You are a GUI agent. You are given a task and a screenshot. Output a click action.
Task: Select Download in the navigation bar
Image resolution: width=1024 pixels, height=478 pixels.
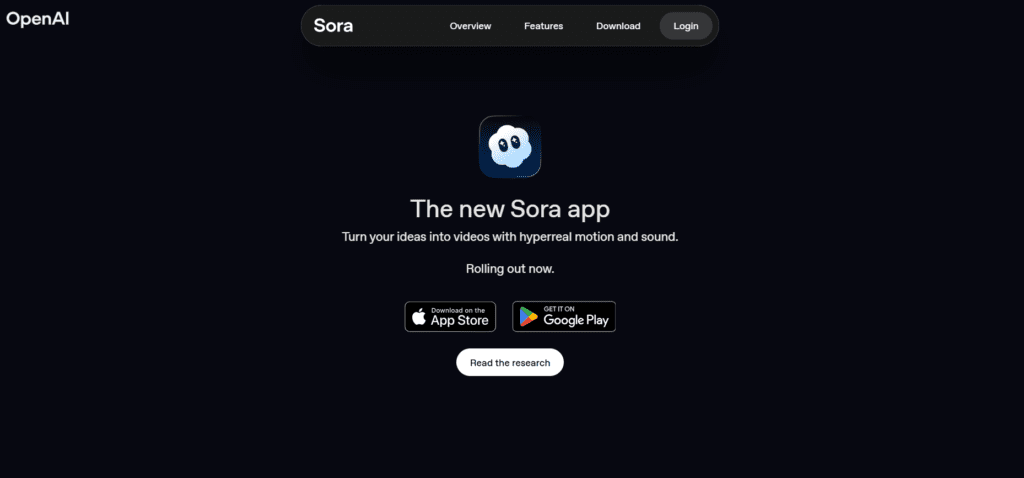coord(618,26)
